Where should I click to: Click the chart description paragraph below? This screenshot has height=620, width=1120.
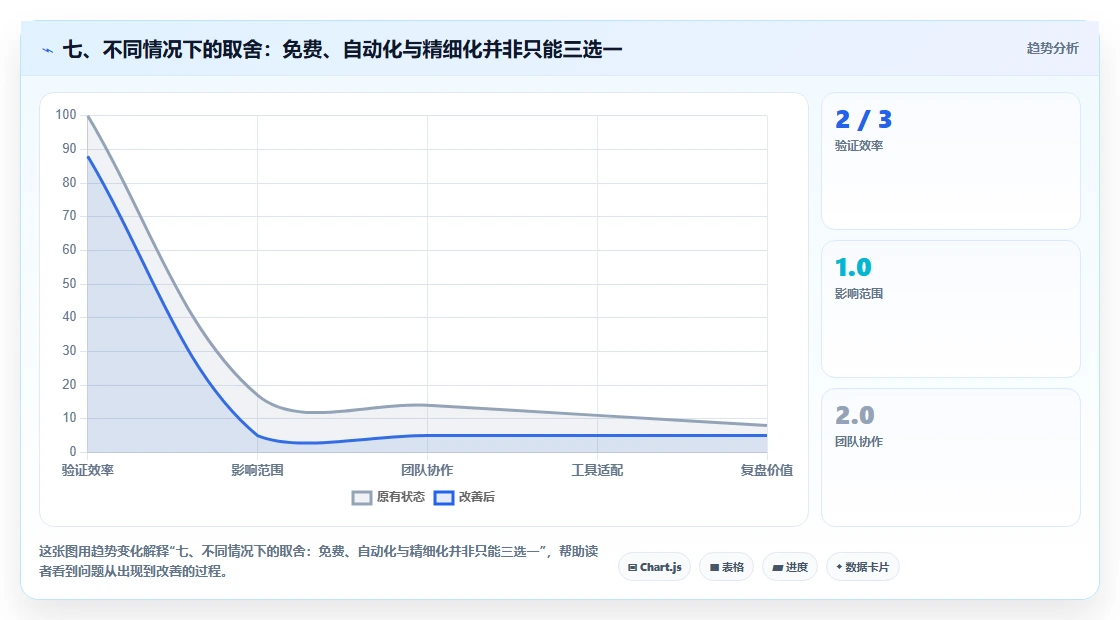319,561
